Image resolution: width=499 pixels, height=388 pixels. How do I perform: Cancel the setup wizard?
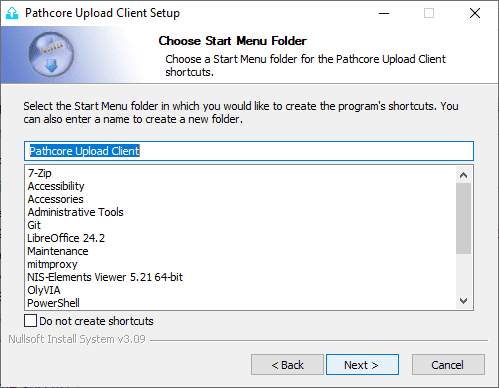pyautogui.click(x=448, y=365)
